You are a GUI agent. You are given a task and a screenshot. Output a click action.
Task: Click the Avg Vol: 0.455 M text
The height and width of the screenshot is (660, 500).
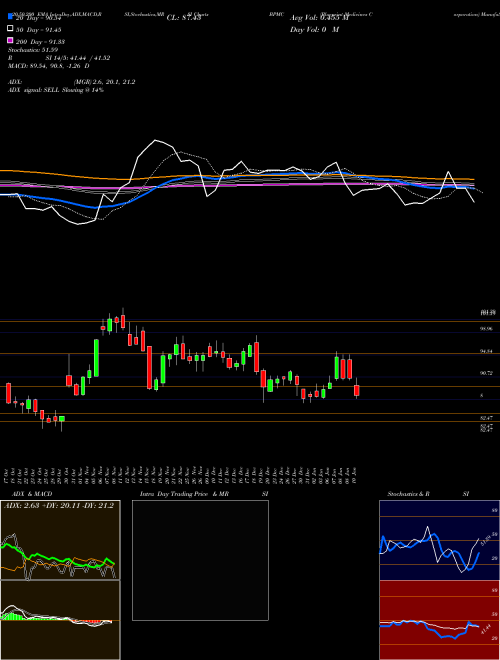click(x=319, y=18)
